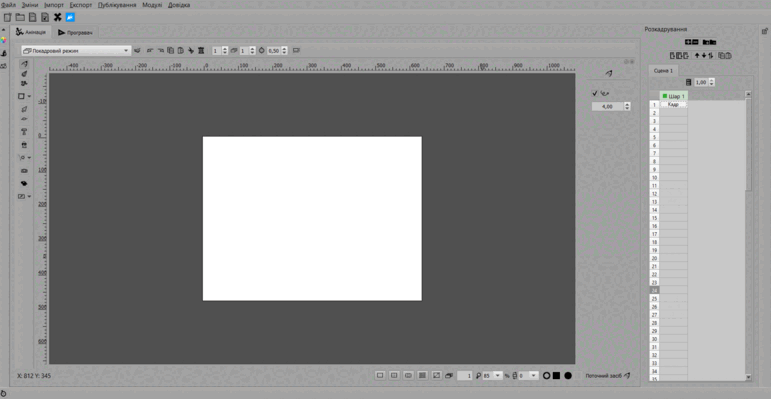Click the move frame up arrow
Screen dimensions: 771x399
point(697,56)
